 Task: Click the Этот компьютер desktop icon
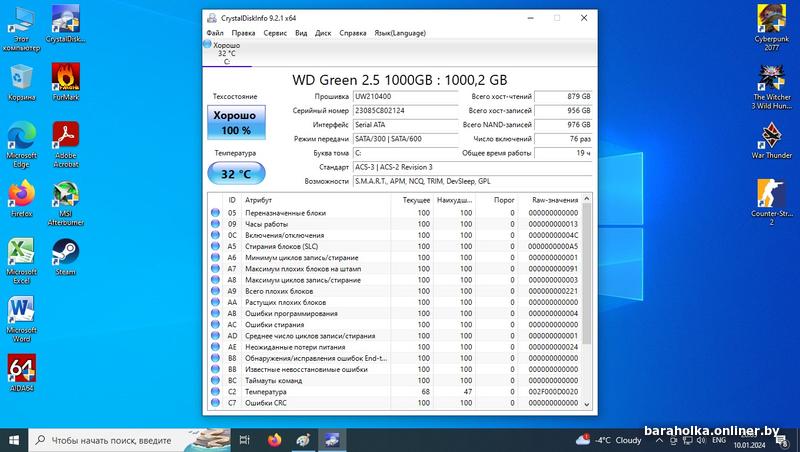point(21,29)
